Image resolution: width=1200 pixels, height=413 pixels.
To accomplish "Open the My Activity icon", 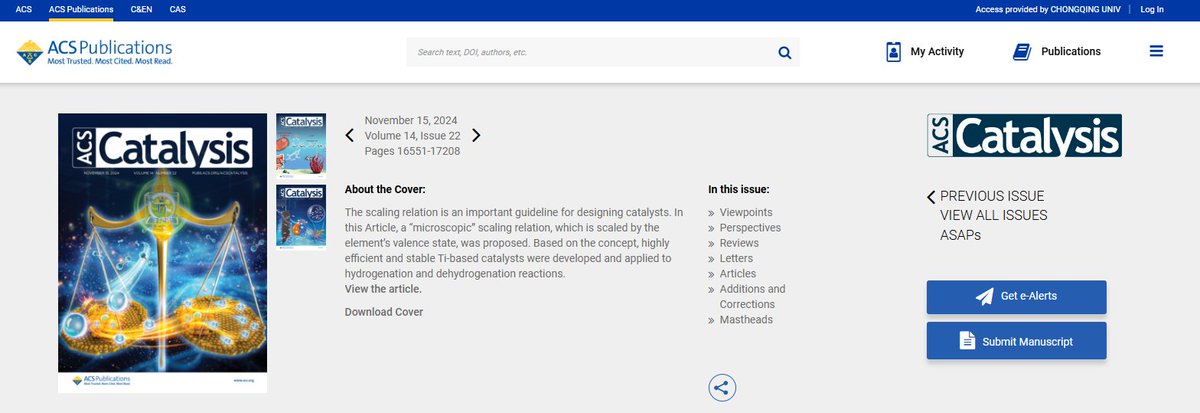I will 894,52.
